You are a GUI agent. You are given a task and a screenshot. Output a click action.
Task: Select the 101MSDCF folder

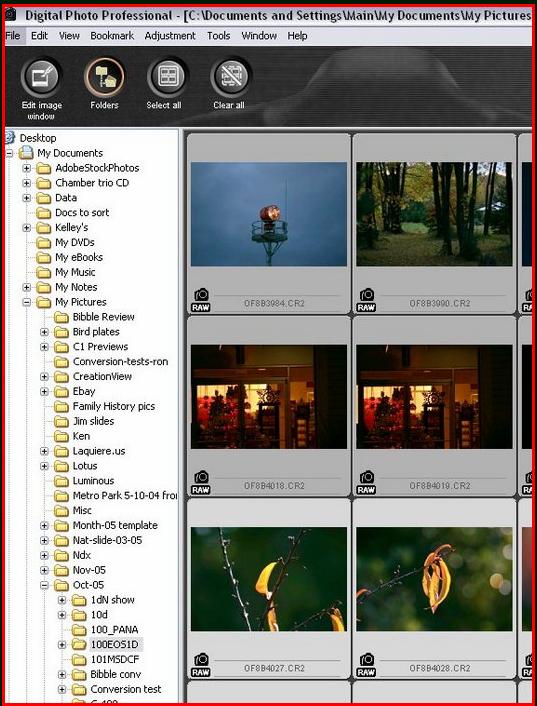[115, 660]
